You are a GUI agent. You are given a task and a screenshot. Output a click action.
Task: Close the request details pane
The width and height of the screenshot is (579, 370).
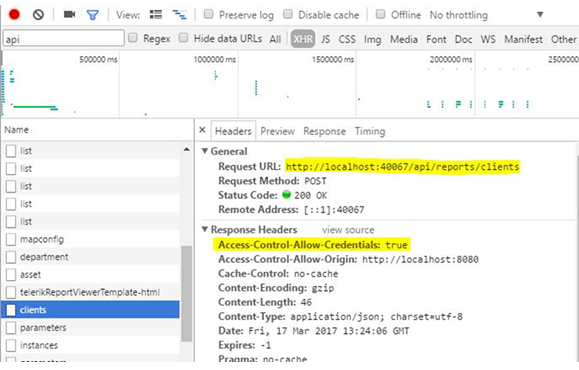click(x=202, y=130)
